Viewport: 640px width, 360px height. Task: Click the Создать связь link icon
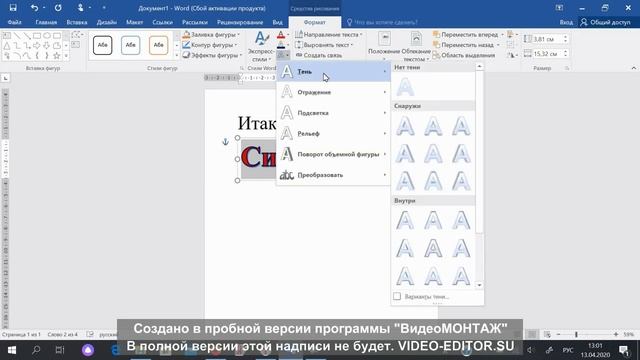[x=299, y=55]
